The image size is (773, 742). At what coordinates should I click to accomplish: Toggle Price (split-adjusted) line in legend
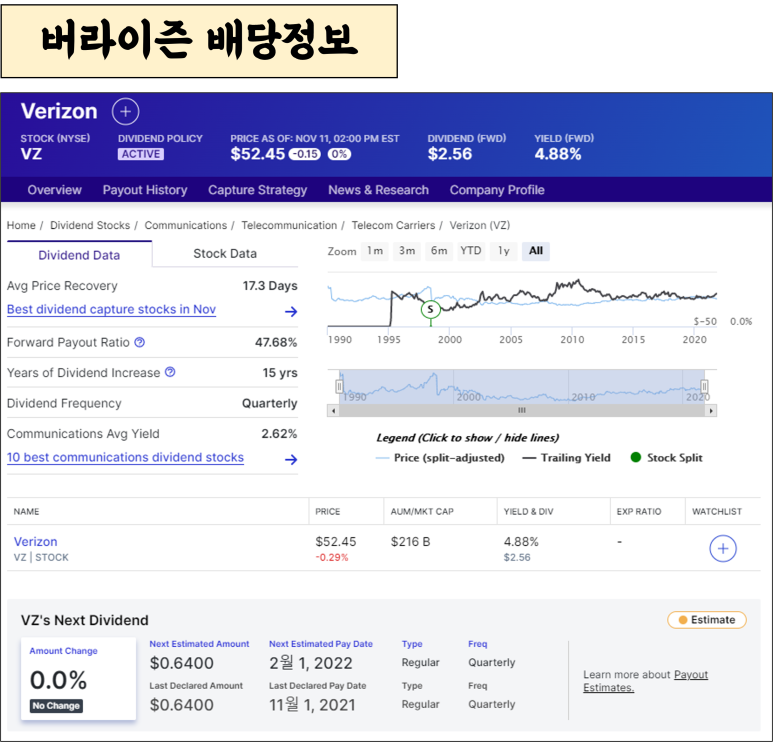point(440,458)
